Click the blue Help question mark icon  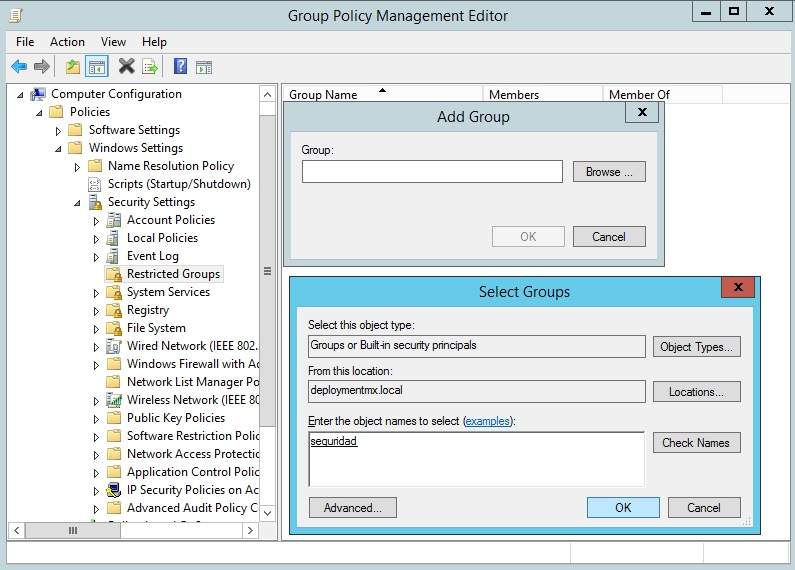180,67
